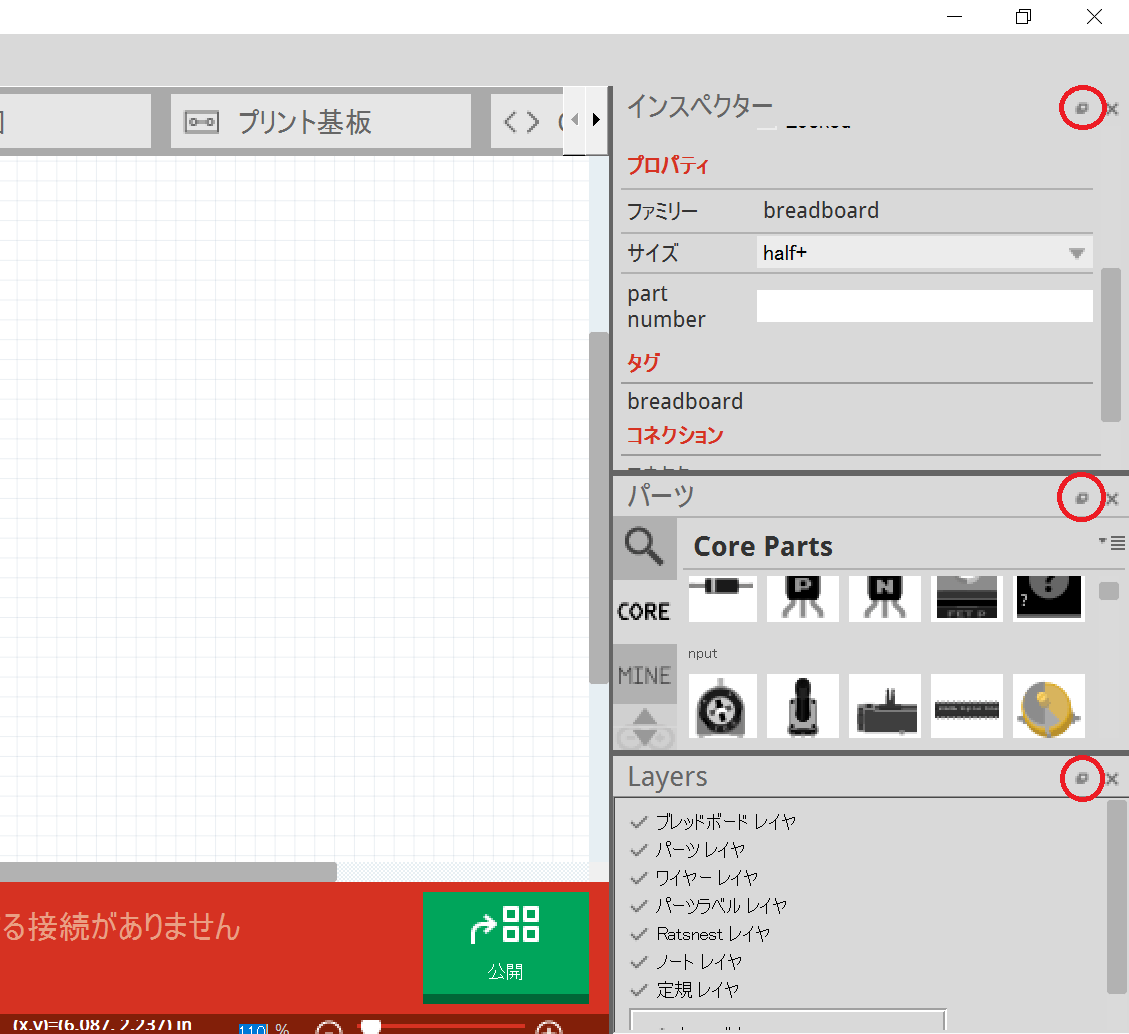Open the サイズ half+ dropdown
The height and width of the screenshot is (1034, 1129).
click(925, 253)
